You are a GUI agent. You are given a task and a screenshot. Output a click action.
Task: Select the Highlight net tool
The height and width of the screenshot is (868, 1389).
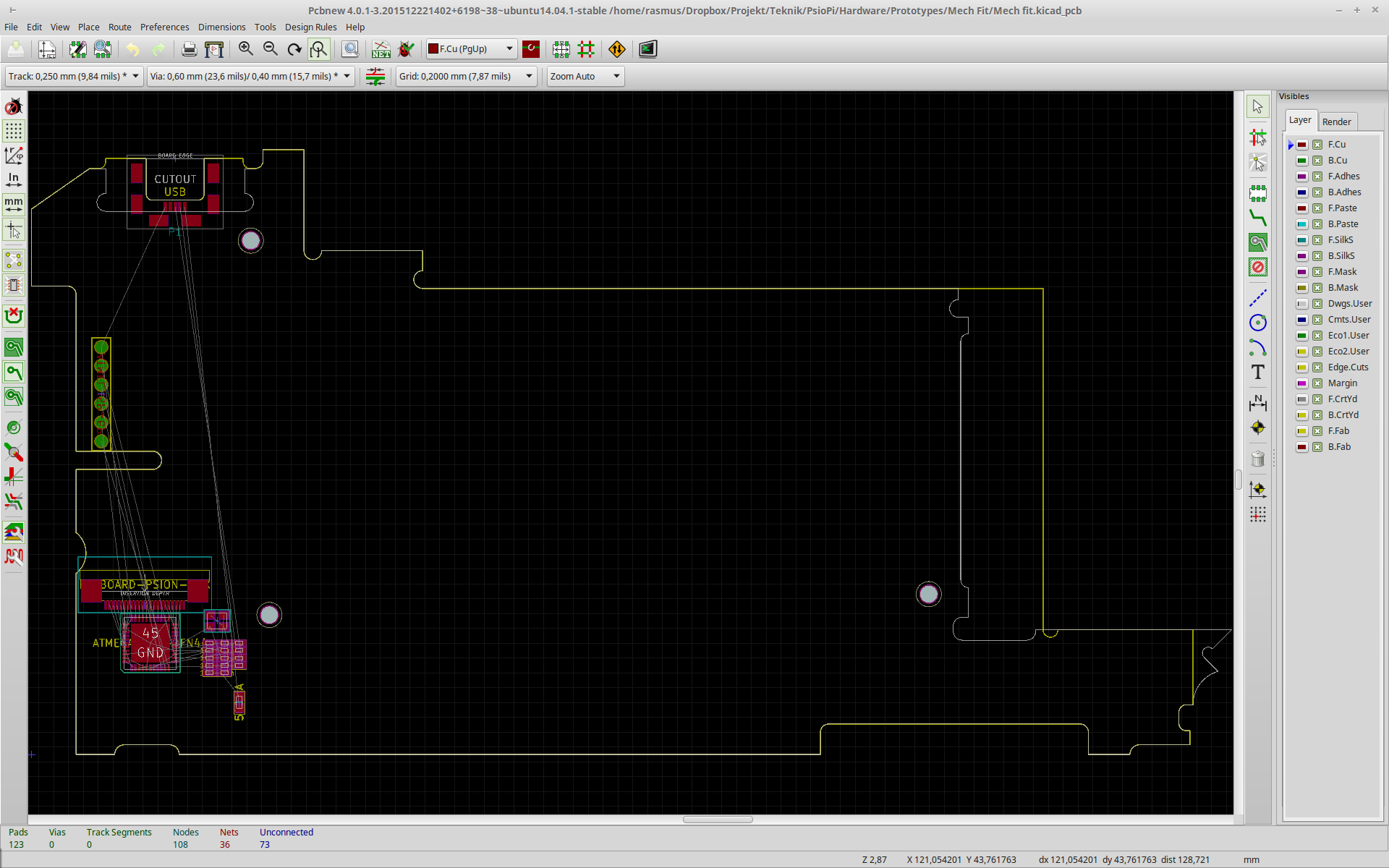point(1258,137)
